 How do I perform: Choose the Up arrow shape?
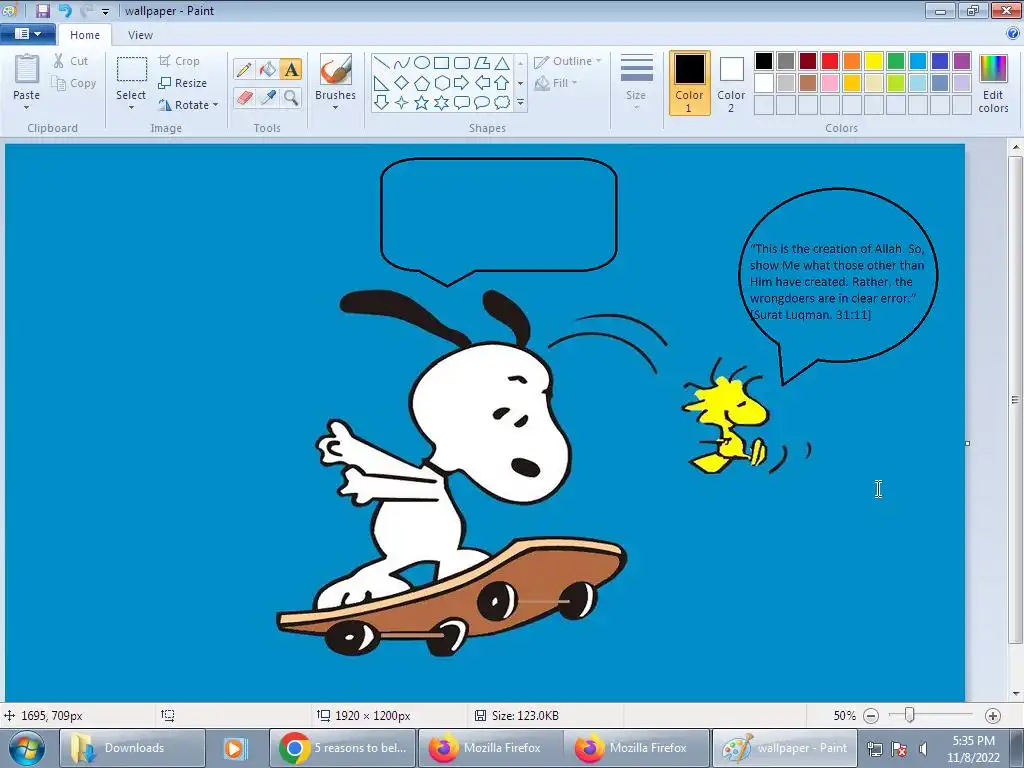502,83
